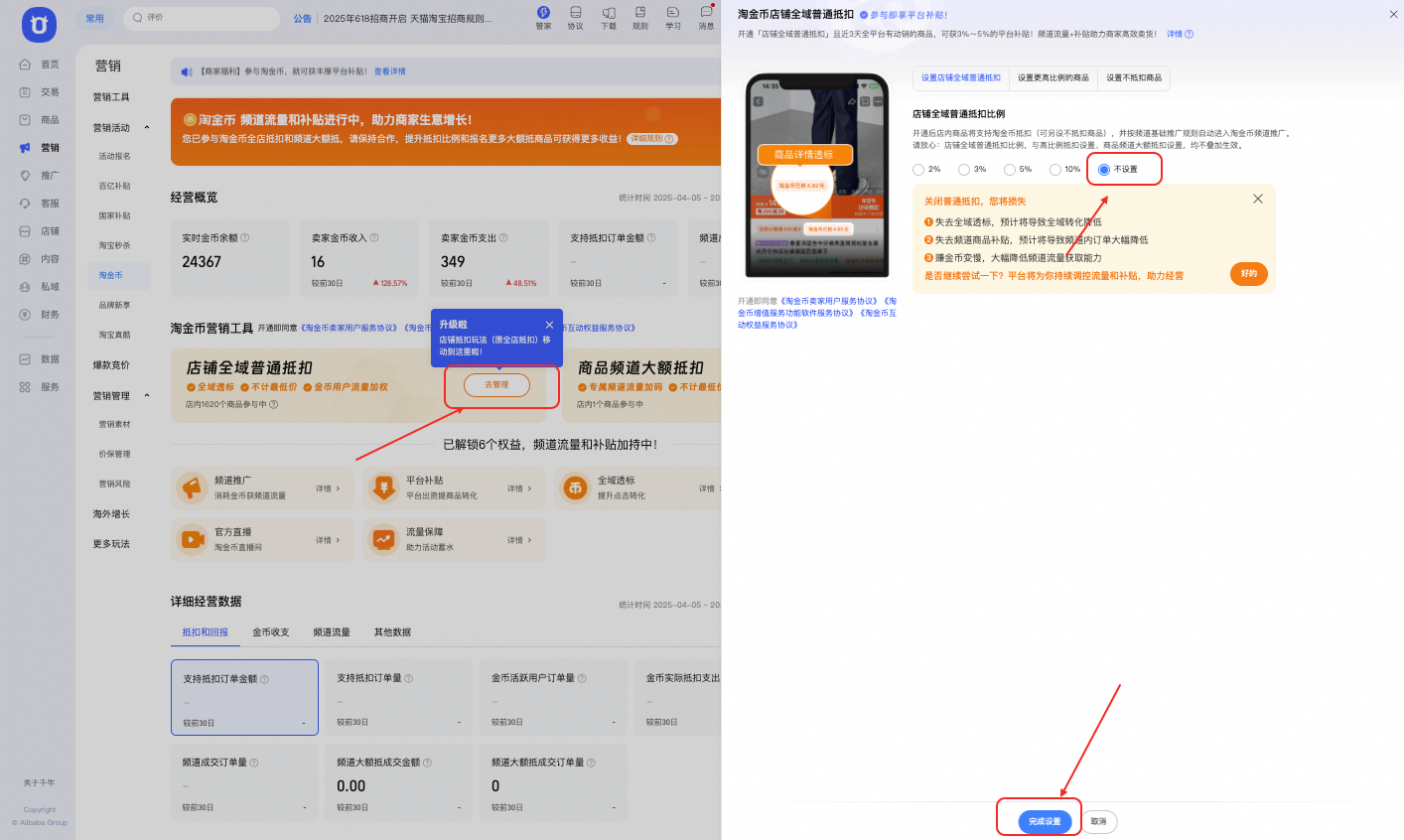Select the 2% deduction ratio radio button
This screenshot has height=840, width=1404.
(x=918, y=170)
